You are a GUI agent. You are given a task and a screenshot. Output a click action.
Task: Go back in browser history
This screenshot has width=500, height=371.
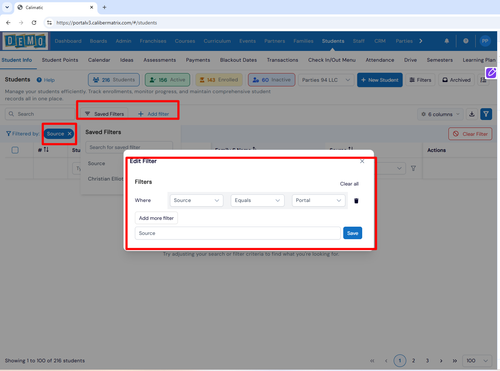[x=8, y=23]
